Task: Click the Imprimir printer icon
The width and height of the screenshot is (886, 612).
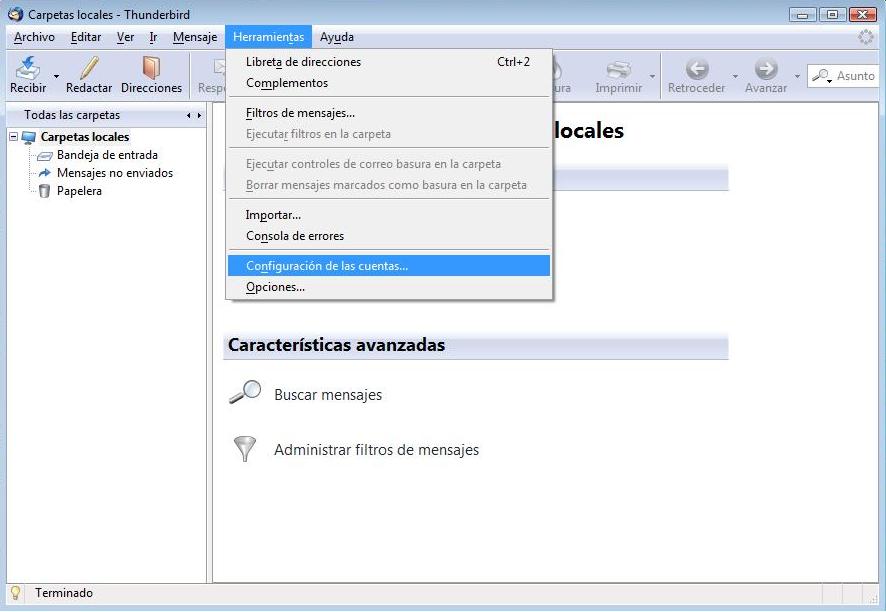Action: (x=618, y=70)
